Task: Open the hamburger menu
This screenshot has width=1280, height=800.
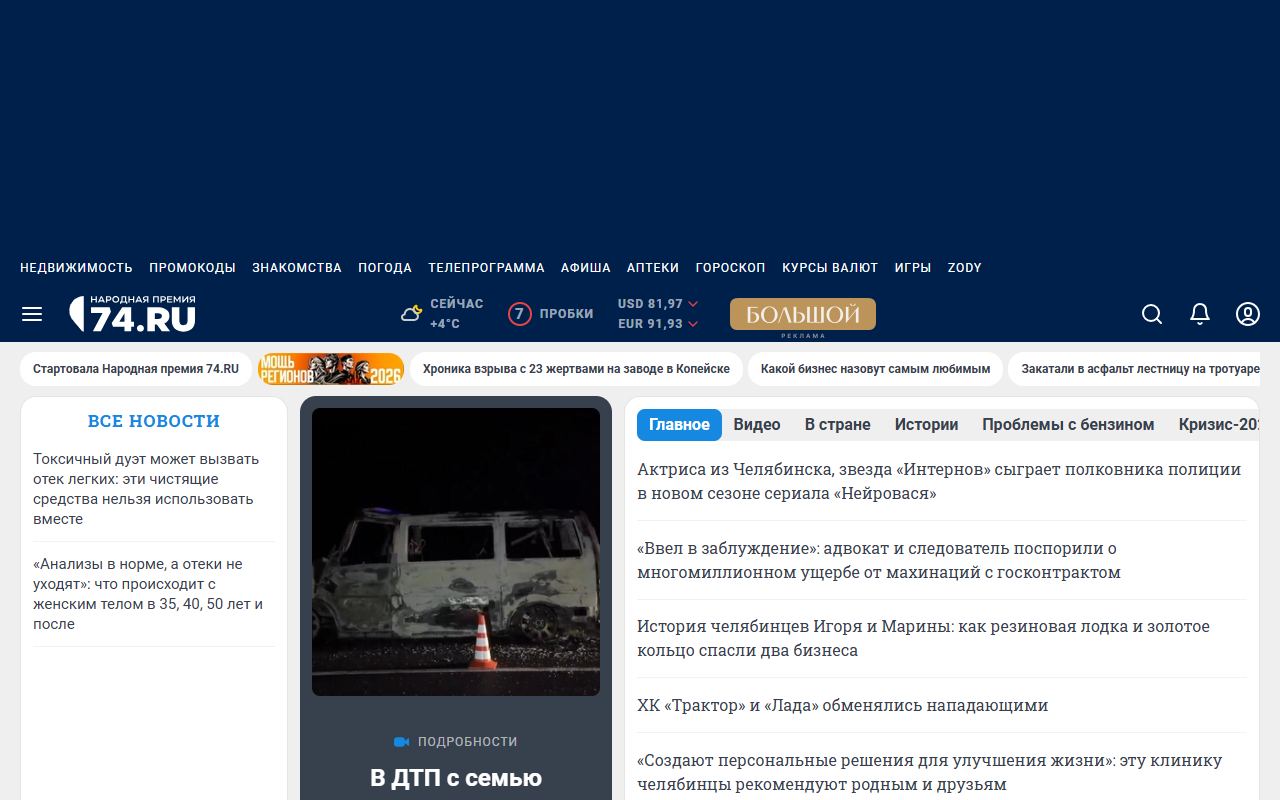Action: coord(32,314)
